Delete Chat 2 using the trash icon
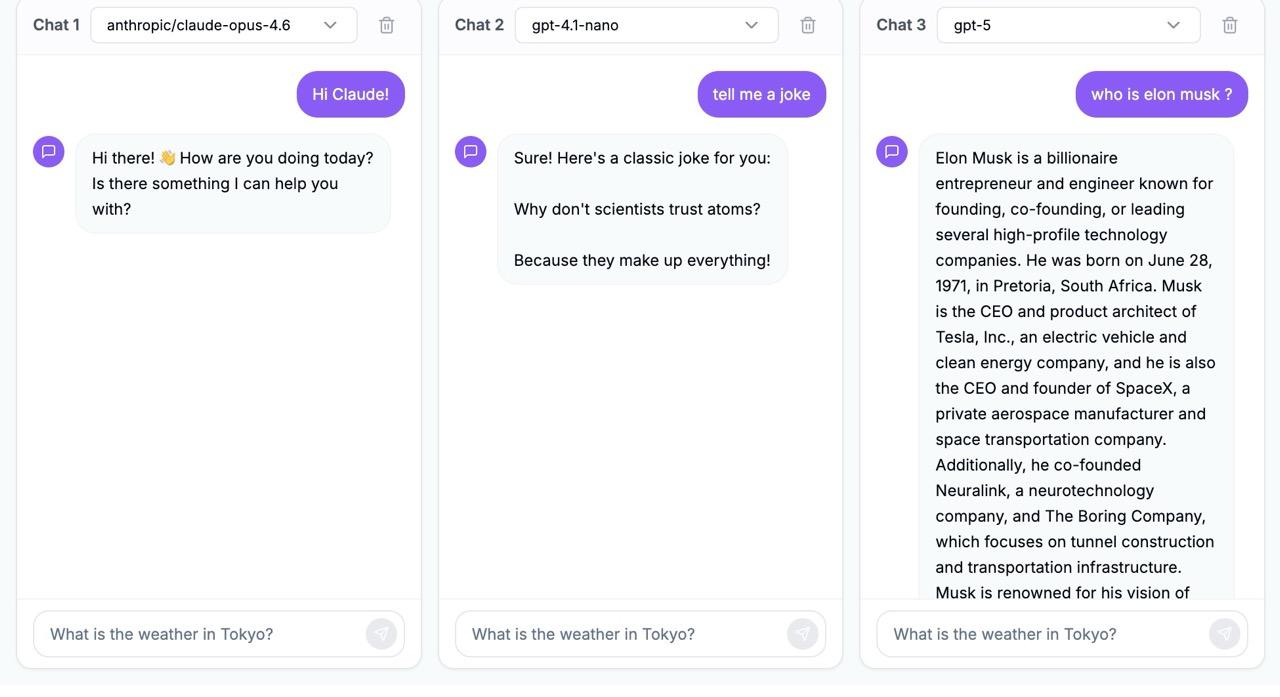This screenshot has height=697, width=1280. pyautogui.click(x=808, y=24)
